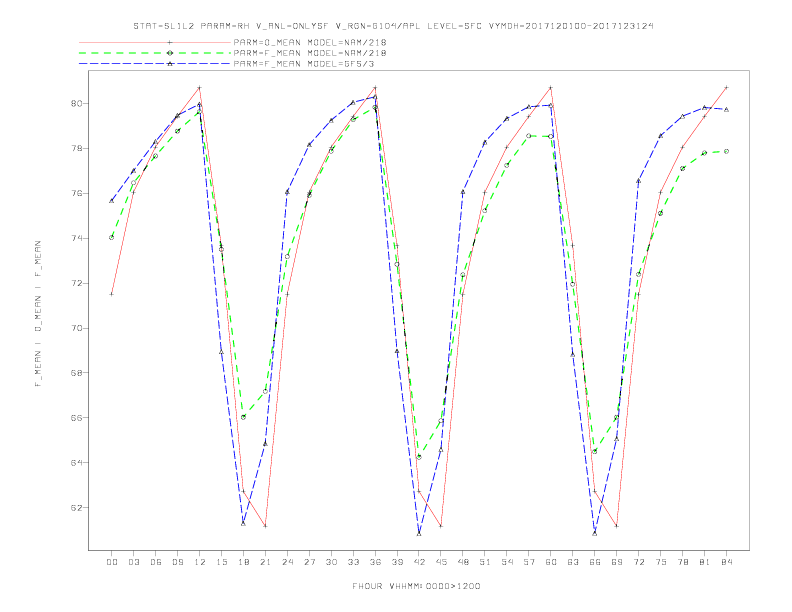Click blue GFS triangle minimum at hour 18
The image size is (792, 612).
(x=243, y=524)
